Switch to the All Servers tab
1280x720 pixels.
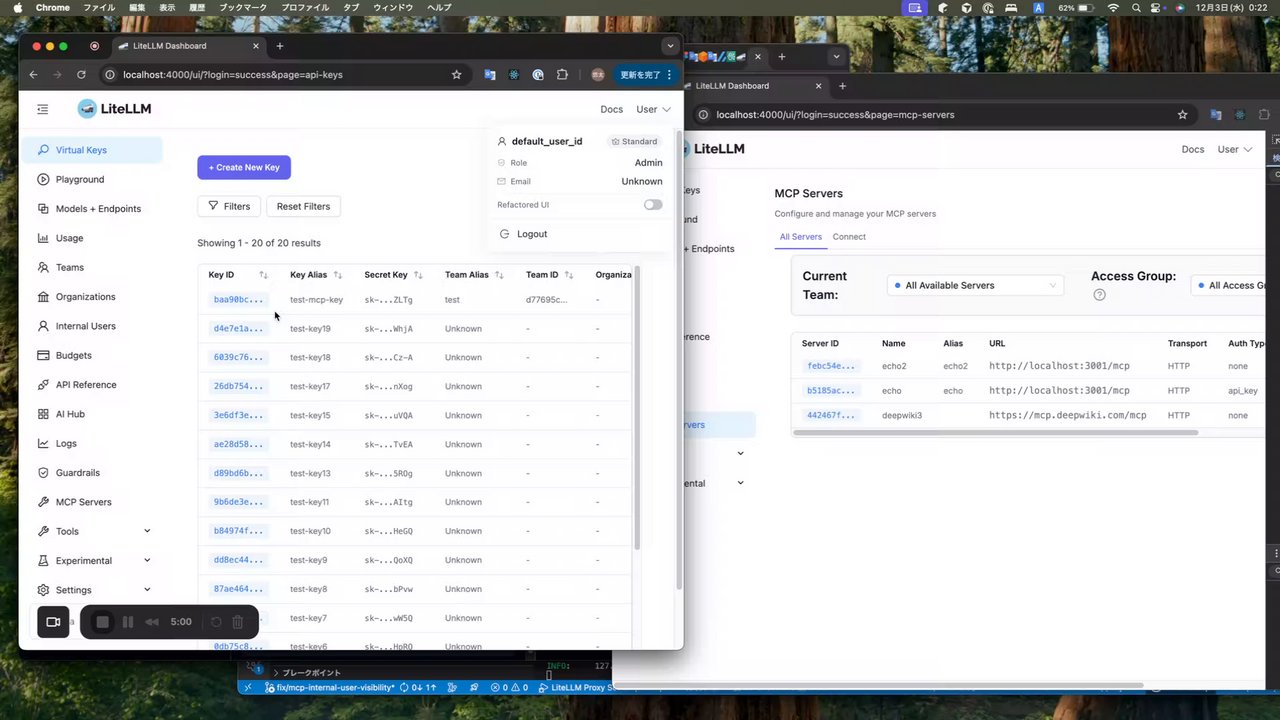point(800,237)
